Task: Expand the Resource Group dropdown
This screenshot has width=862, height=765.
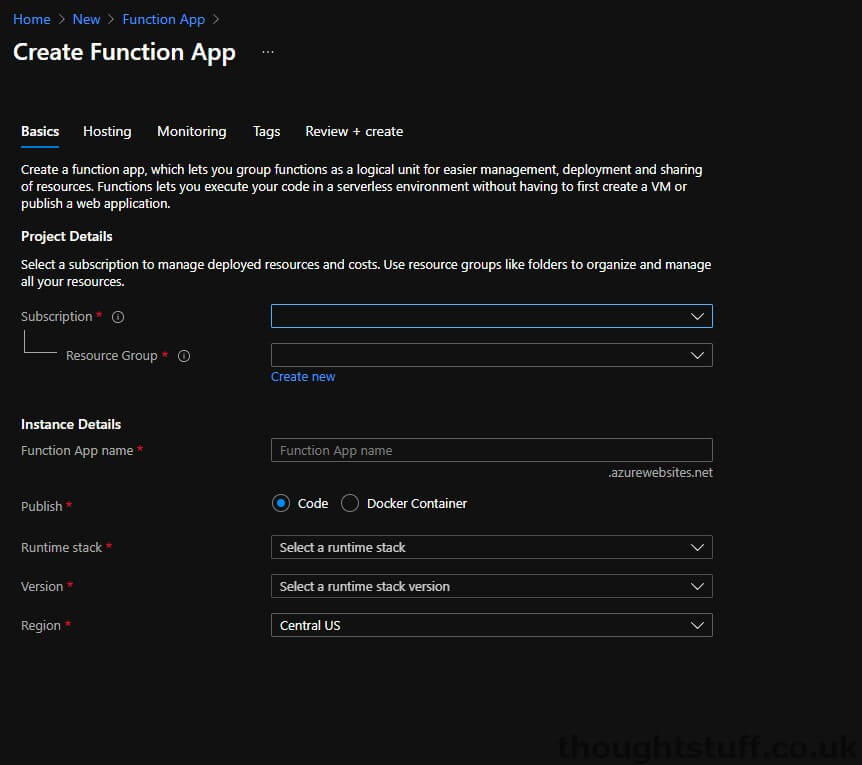Action: pos(491,355)
